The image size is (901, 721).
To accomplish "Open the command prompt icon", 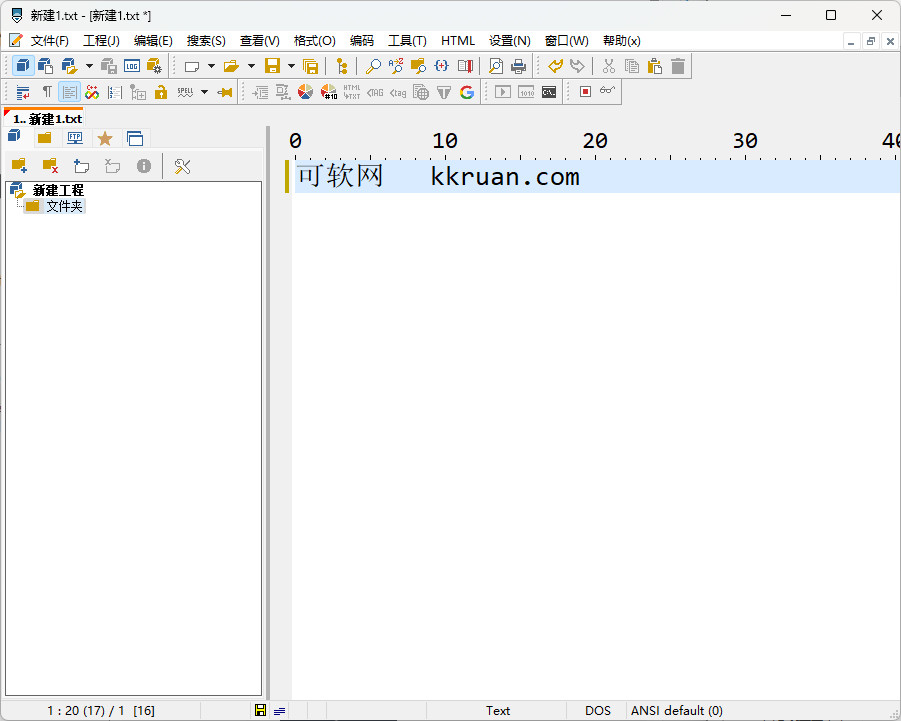I will (549, 92).
